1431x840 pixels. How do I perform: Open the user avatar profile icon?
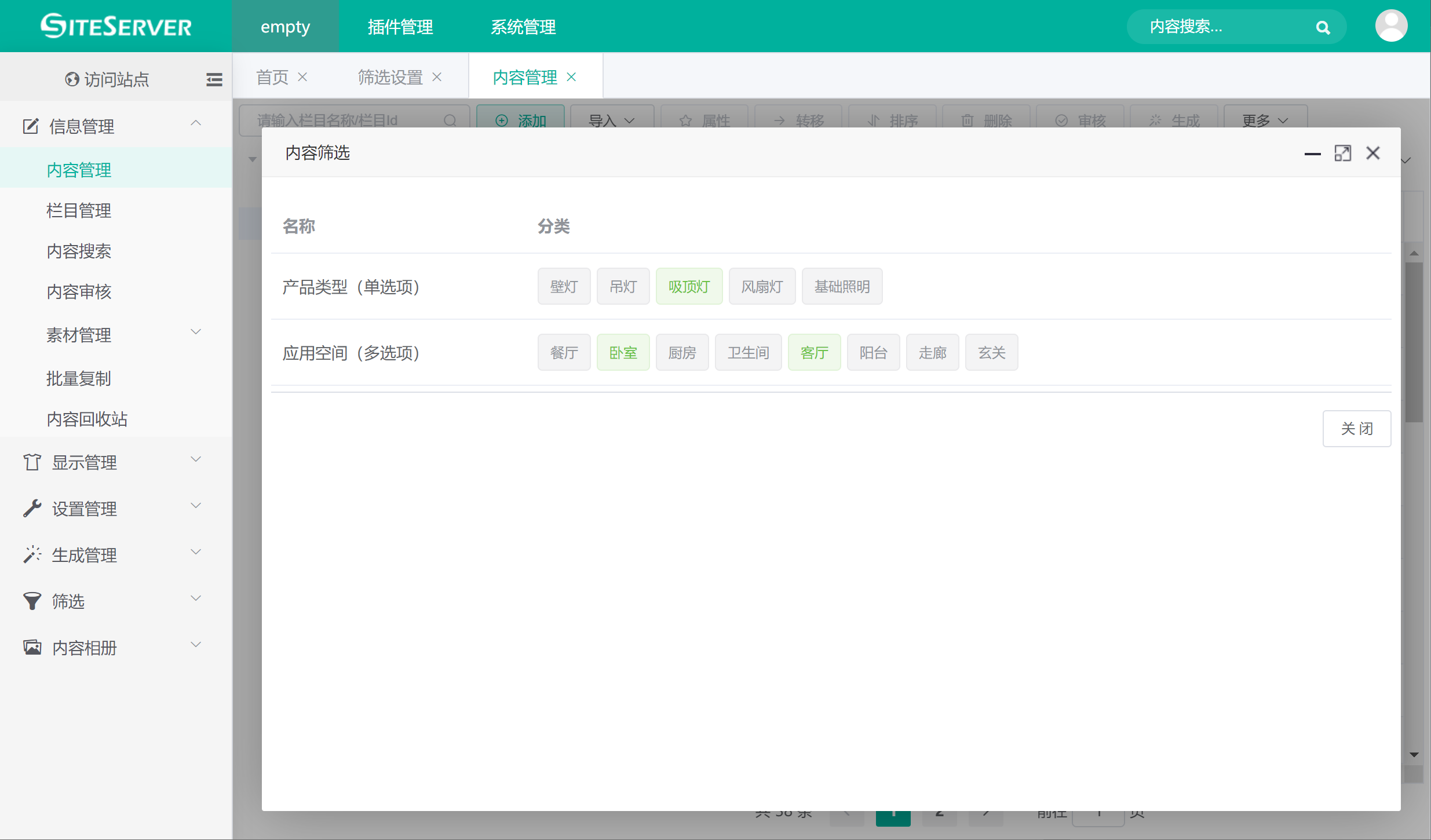pos(1391,26)
